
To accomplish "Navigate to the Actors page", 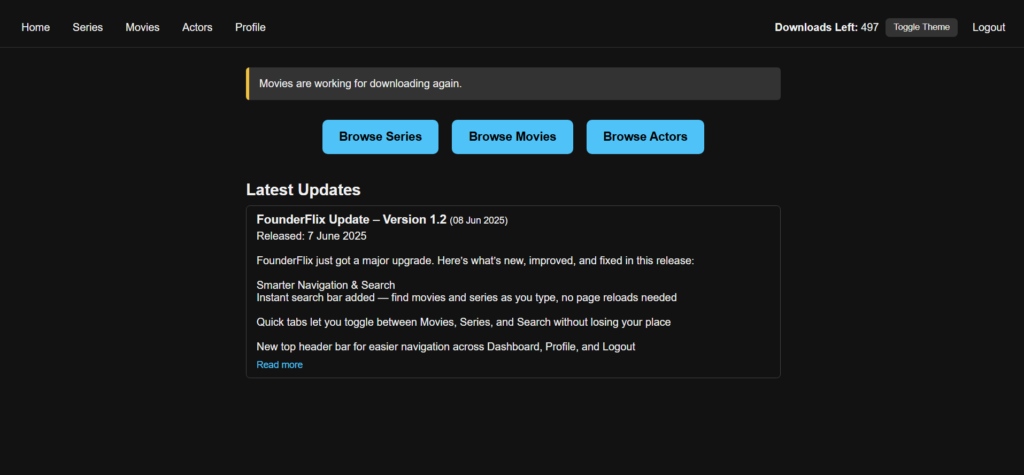I will coord(197,27).
